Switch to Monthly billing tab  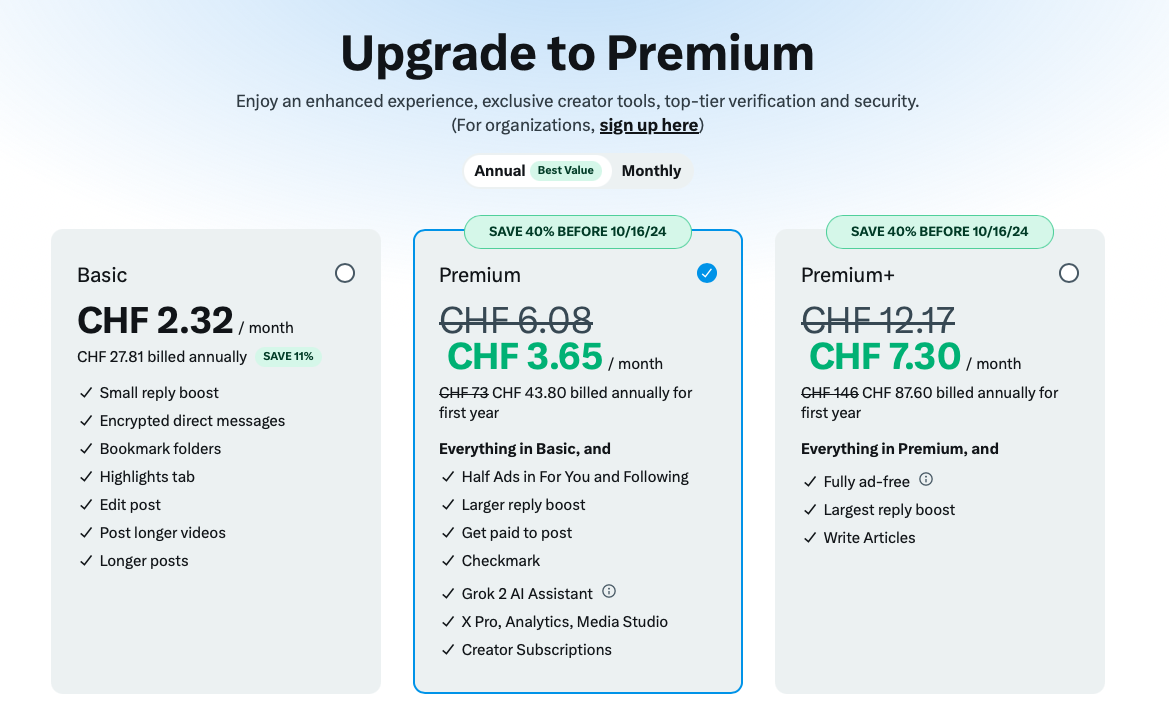click(x=651, y=171)
